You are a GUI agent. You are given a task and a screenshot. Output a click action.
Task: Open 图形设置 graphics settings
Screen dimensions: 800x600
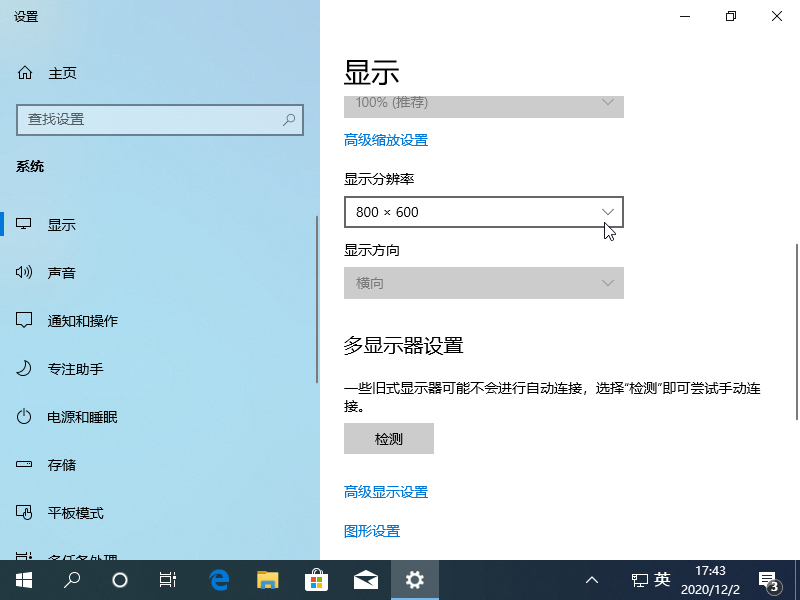(371, 531)
